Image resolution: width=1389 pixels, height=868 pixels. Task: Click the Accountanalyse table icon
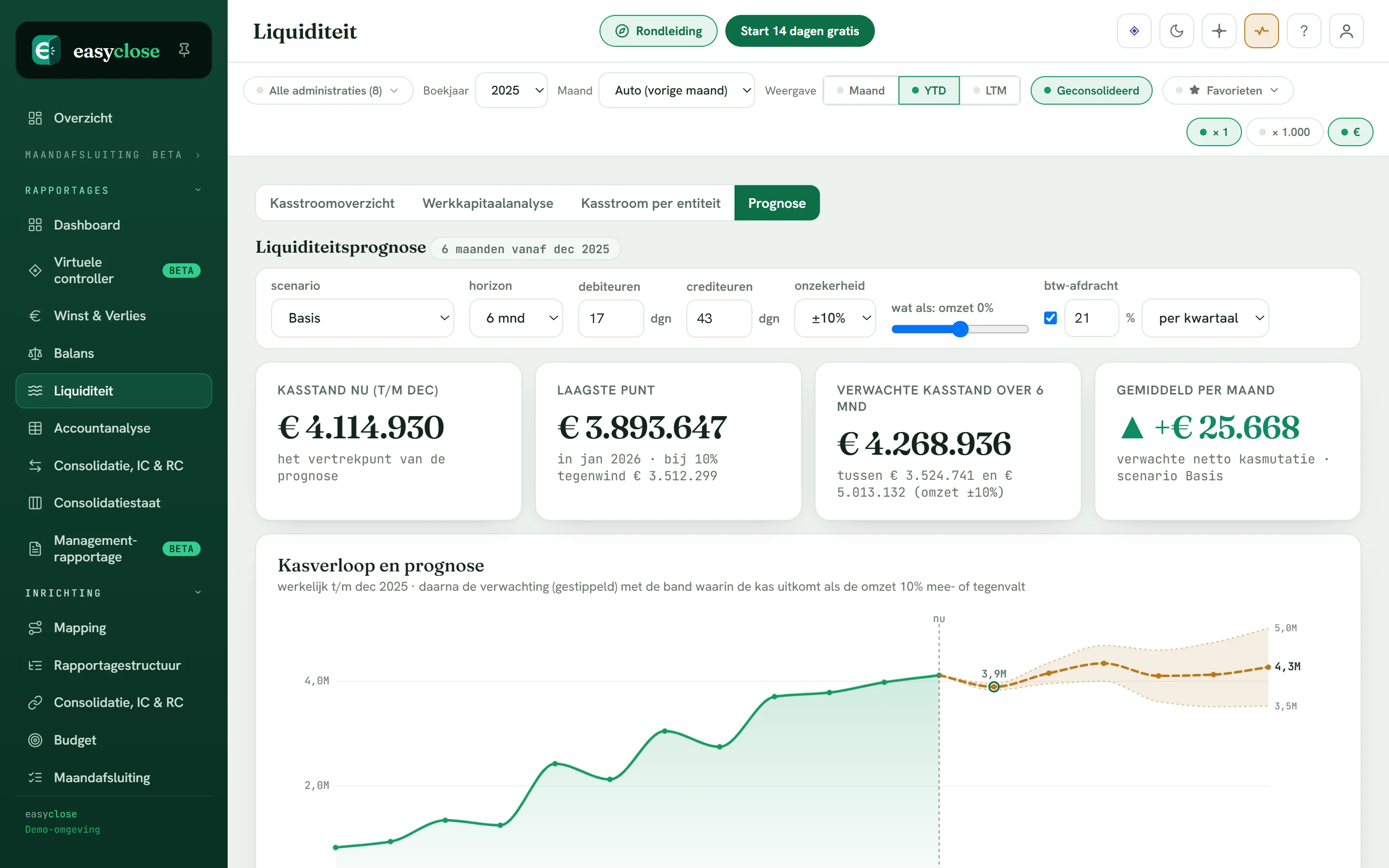(x=35, y=428)
